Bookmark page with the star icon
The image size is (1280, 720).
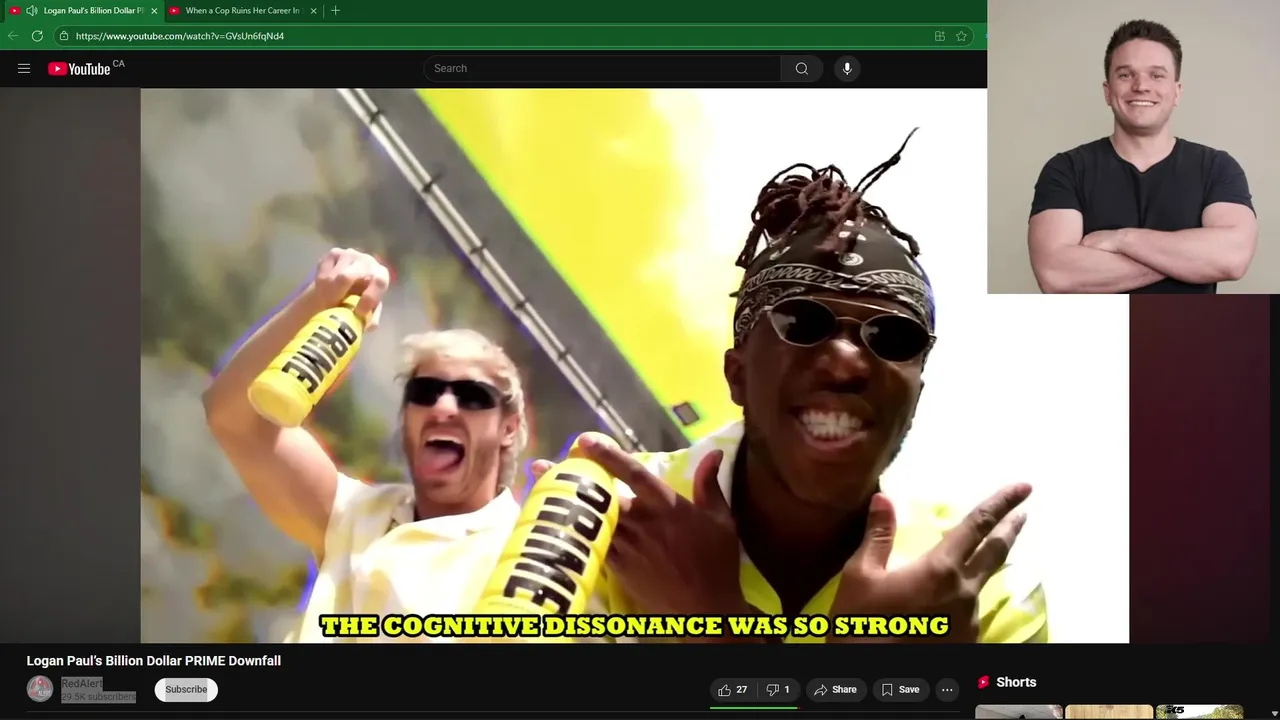coord(961,36)
